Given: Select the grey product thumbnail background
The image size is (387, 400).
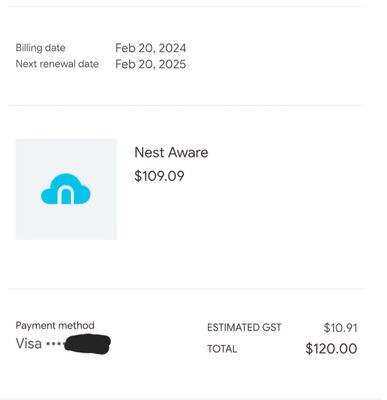Looking at the screenshot, I should (66, 189).
